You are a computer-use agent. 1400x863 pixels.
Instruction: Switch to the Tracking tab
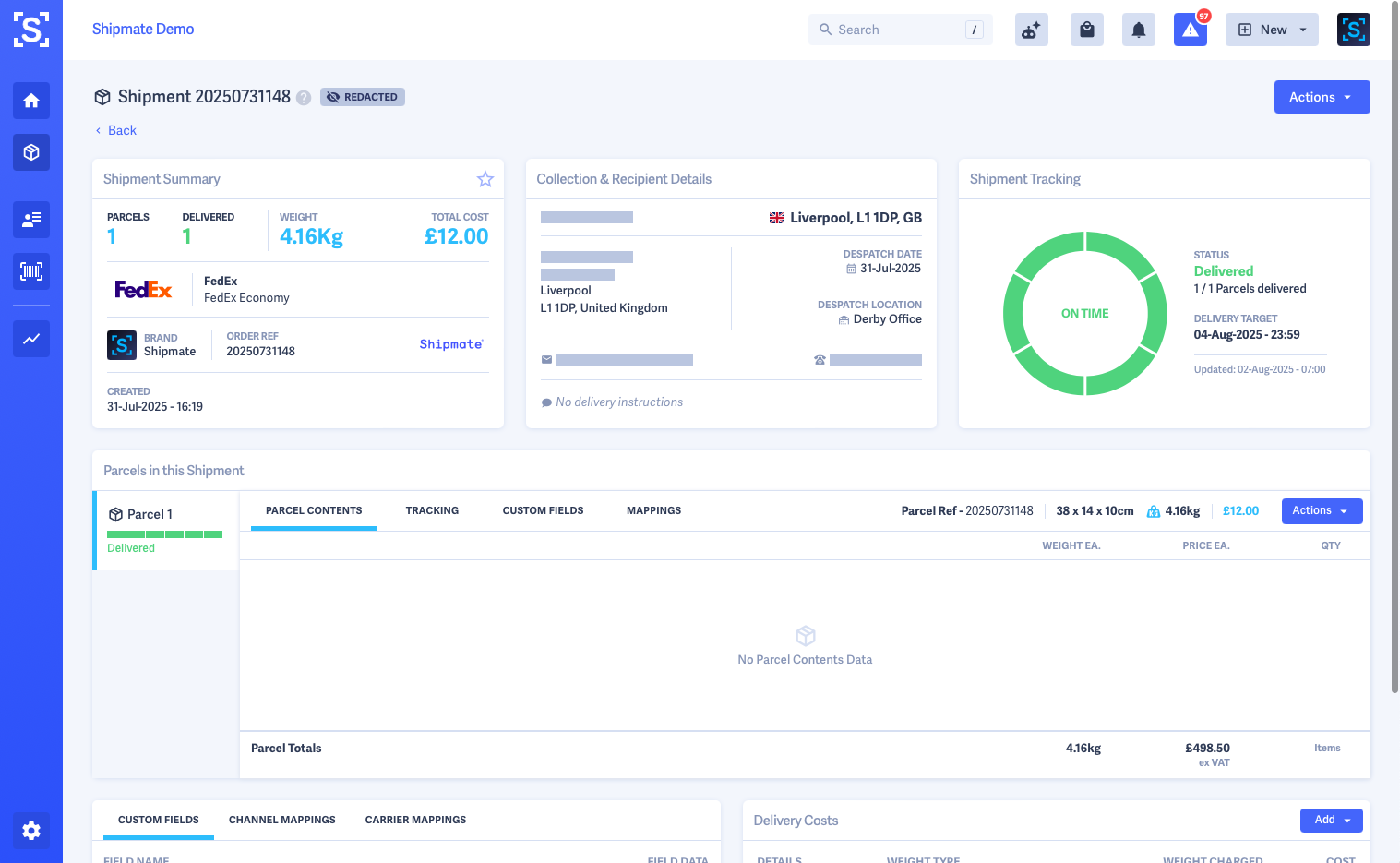[x=432, y=510]
